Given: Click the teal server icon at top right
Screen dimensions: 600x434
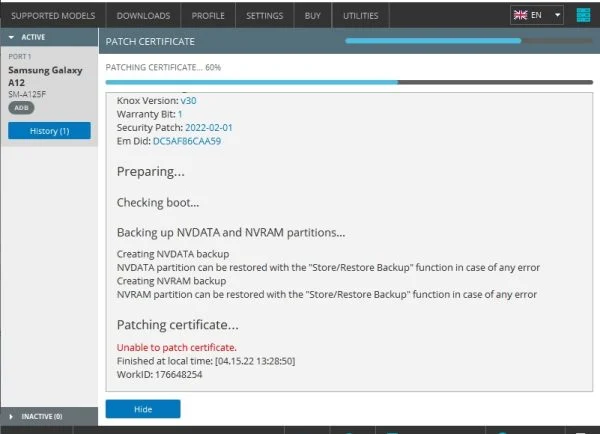Looking at the screenshot, I should click(x=584, y=15).
